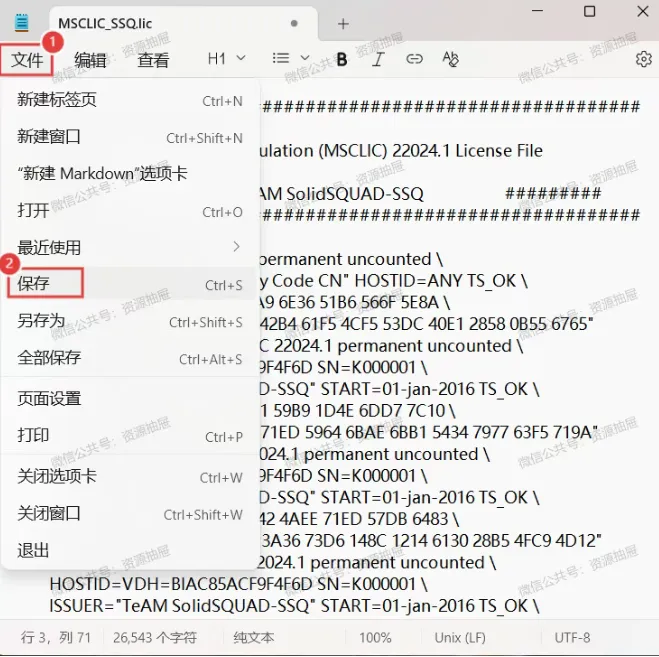Image resolution: width=659 pixels, height=657 pixels.
Task: Choose 打开 from the file menu
Action: tap(129, 210)
